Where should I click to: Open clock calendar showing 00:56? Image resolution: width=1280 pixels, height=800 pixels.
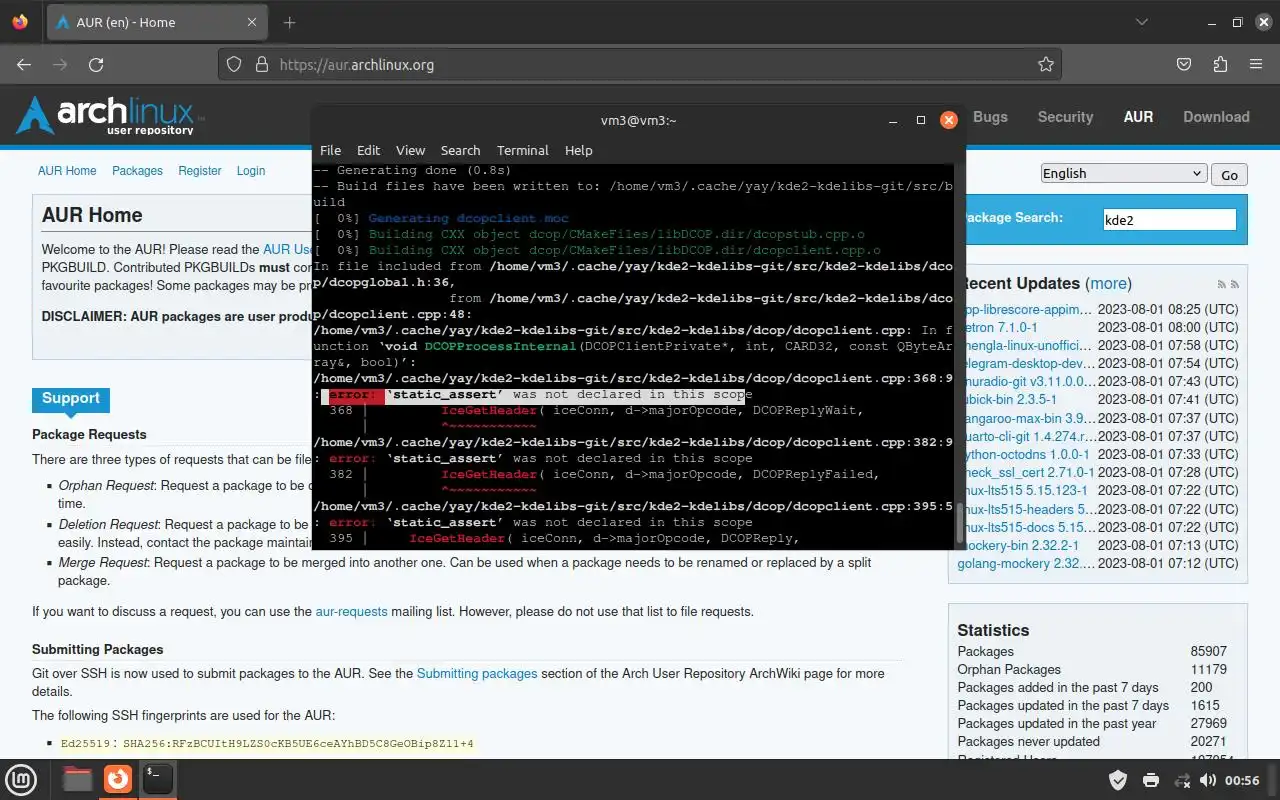(1242, 780)
